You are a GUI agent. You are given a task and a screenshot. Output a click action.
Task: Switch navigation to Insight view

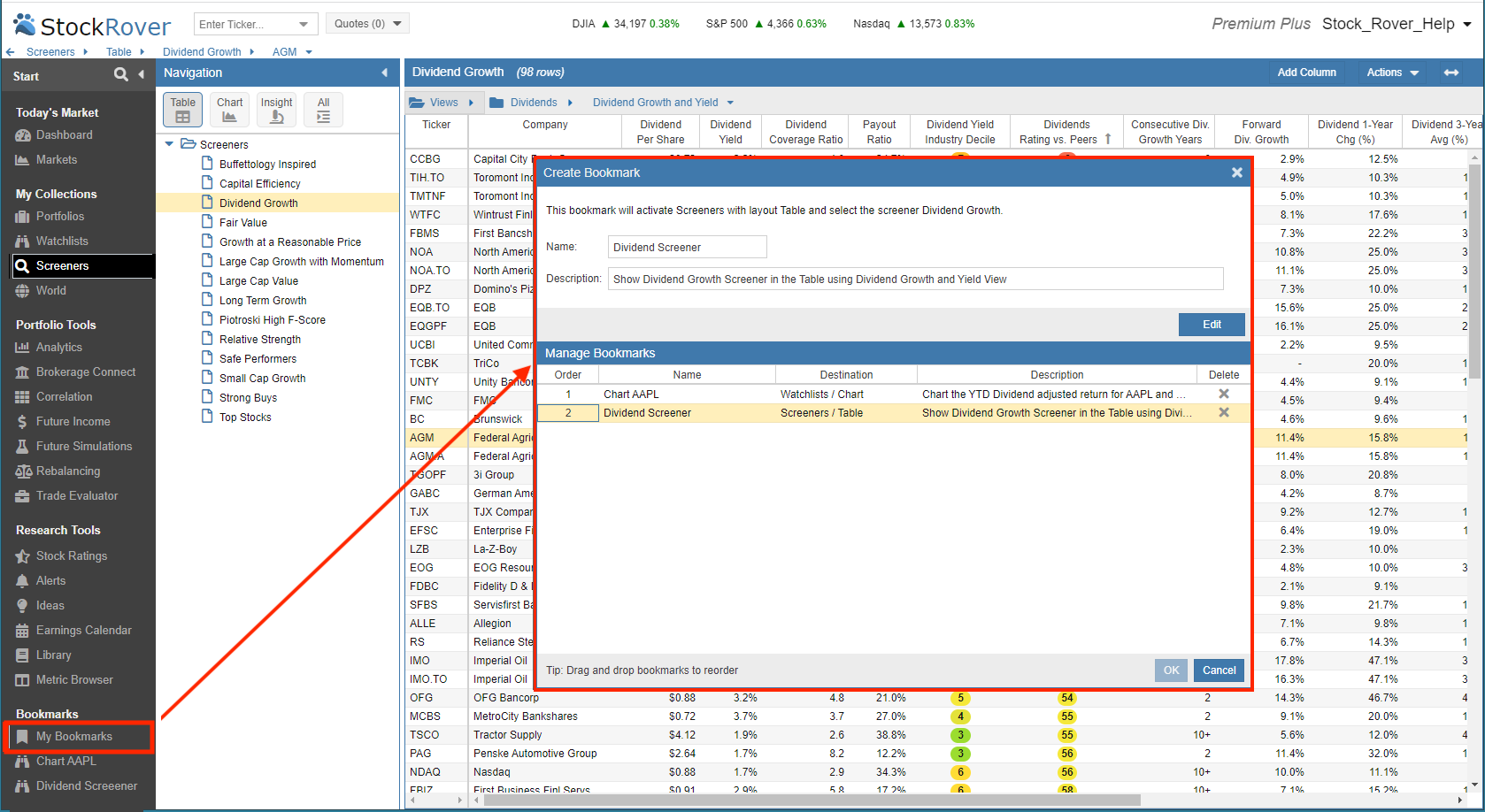277,110
